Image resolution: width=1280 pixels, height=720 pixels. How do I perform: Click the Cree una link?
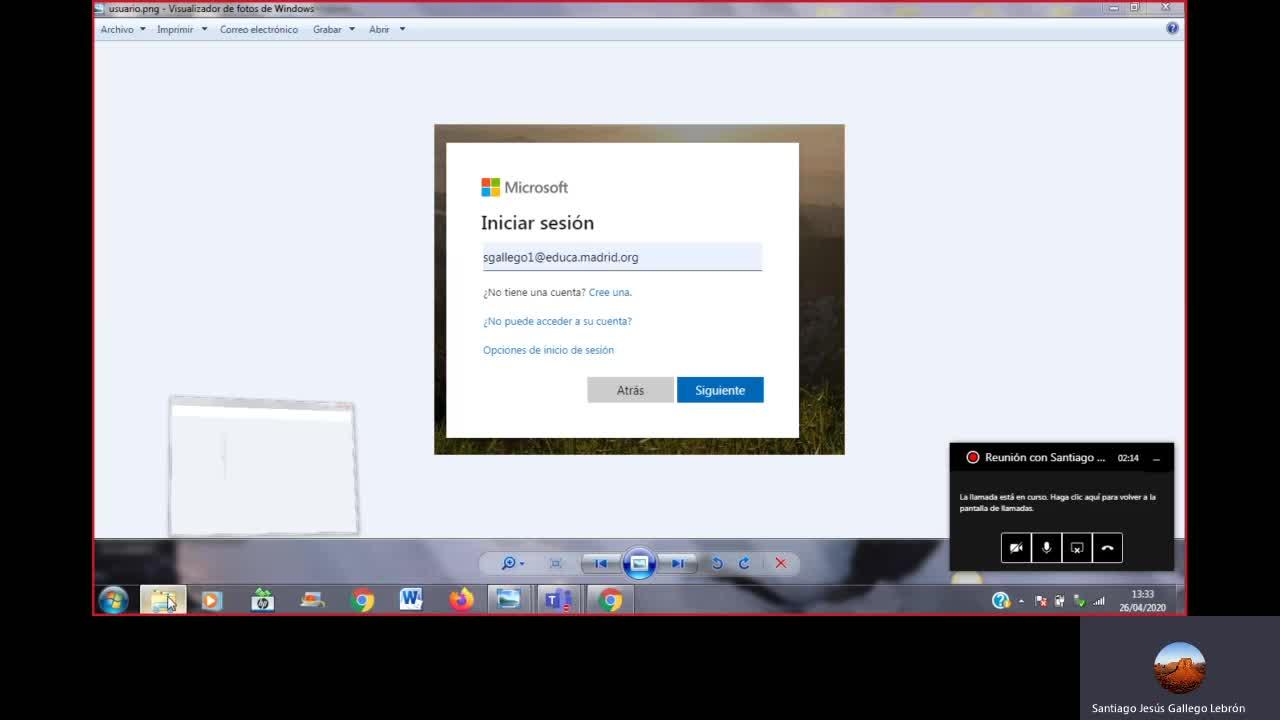click(610, 292)
